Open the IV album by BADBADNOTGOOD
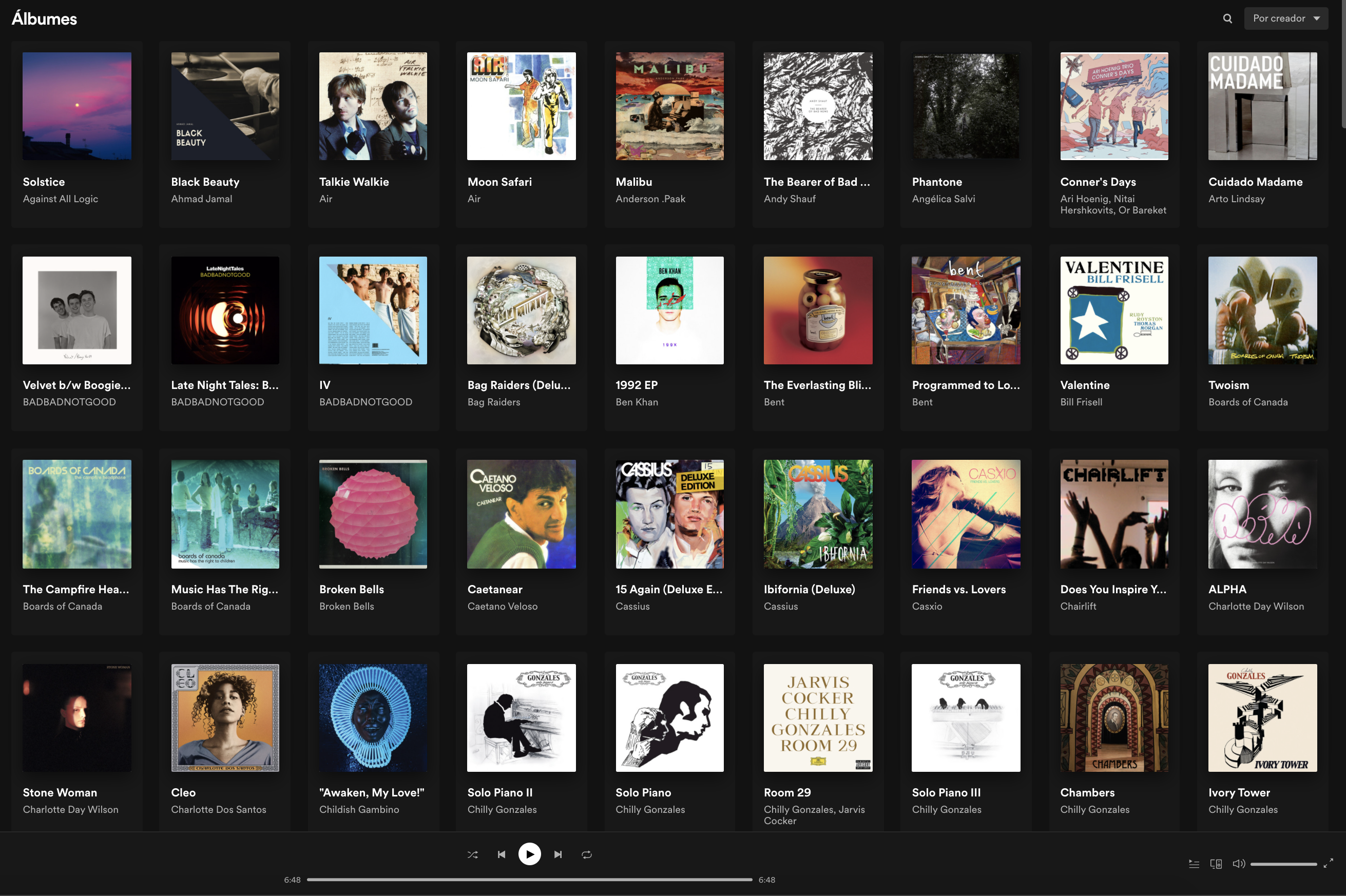Screen dimensions: 1346x896 [373, 310]
